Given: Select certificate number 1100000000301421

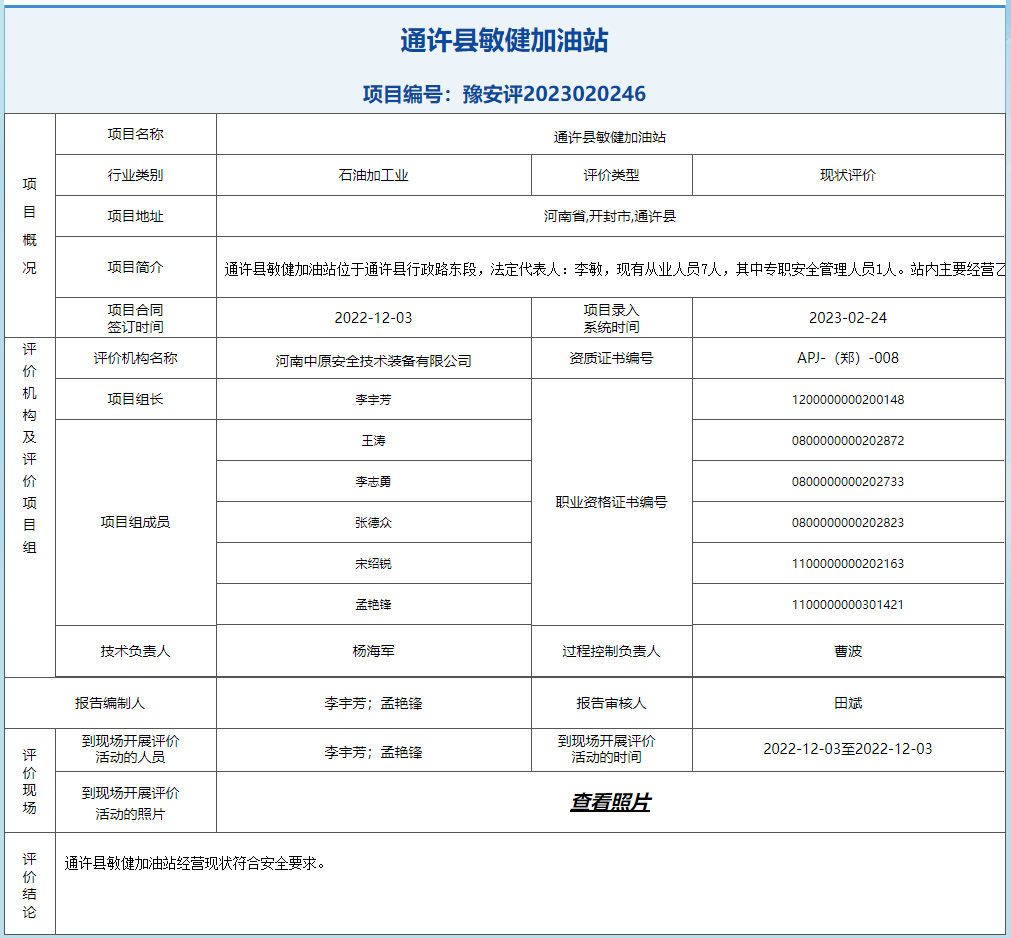Looking at the screenshot, I should (x=848, y=605).
